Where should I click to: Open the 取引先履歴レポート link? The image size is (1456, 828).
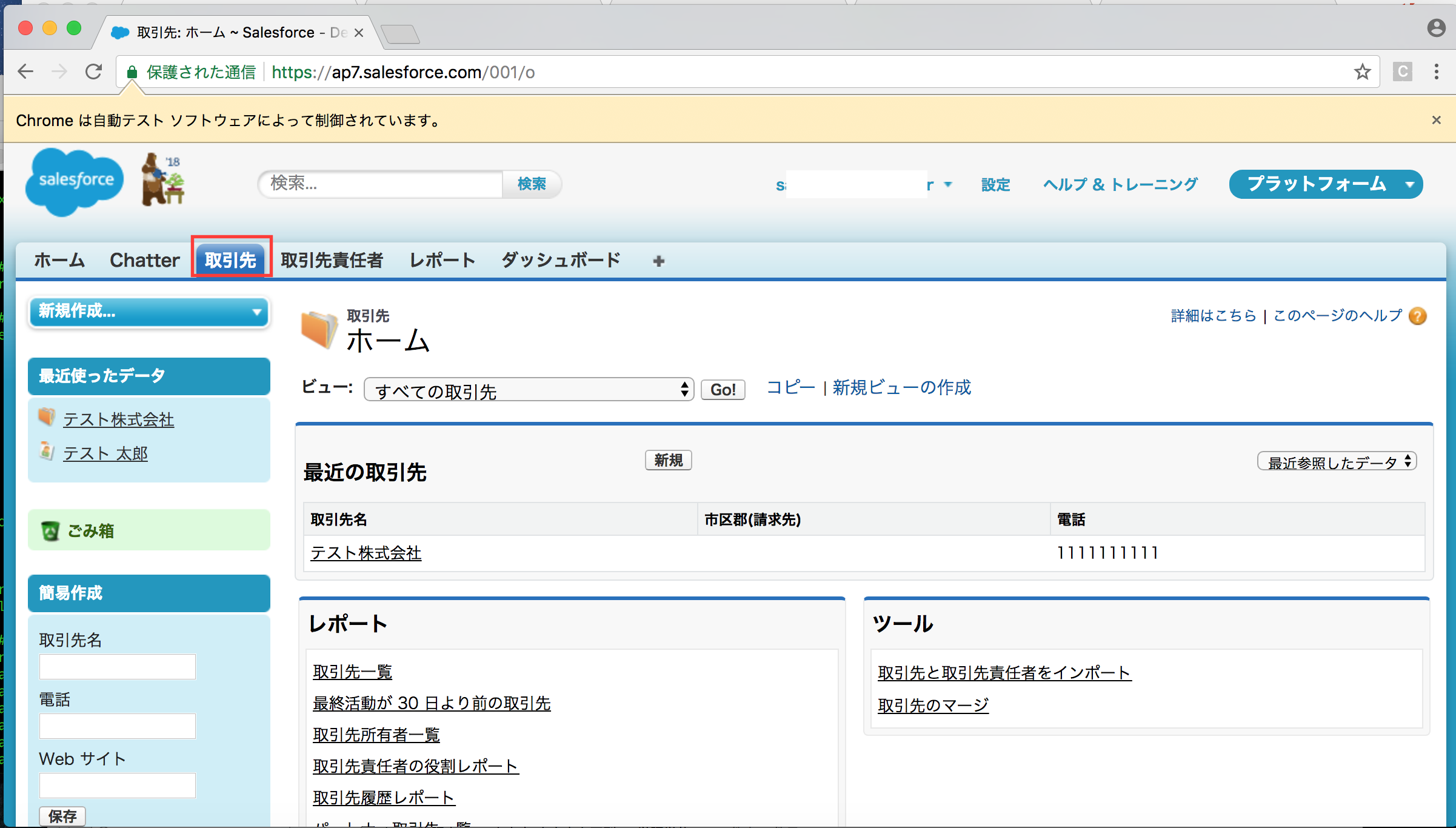[384, 798]
